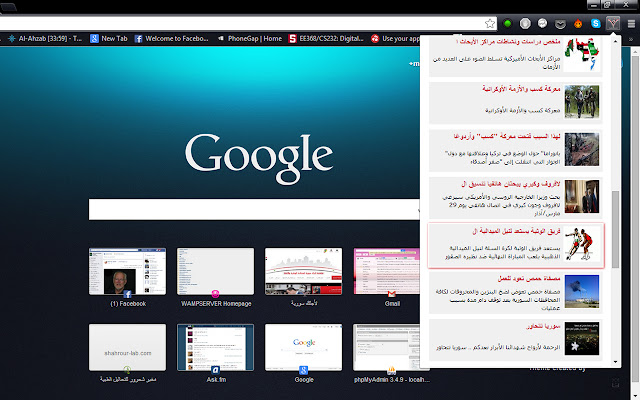
Task: Open the red headline about research centers
Action: pos(508,42)
